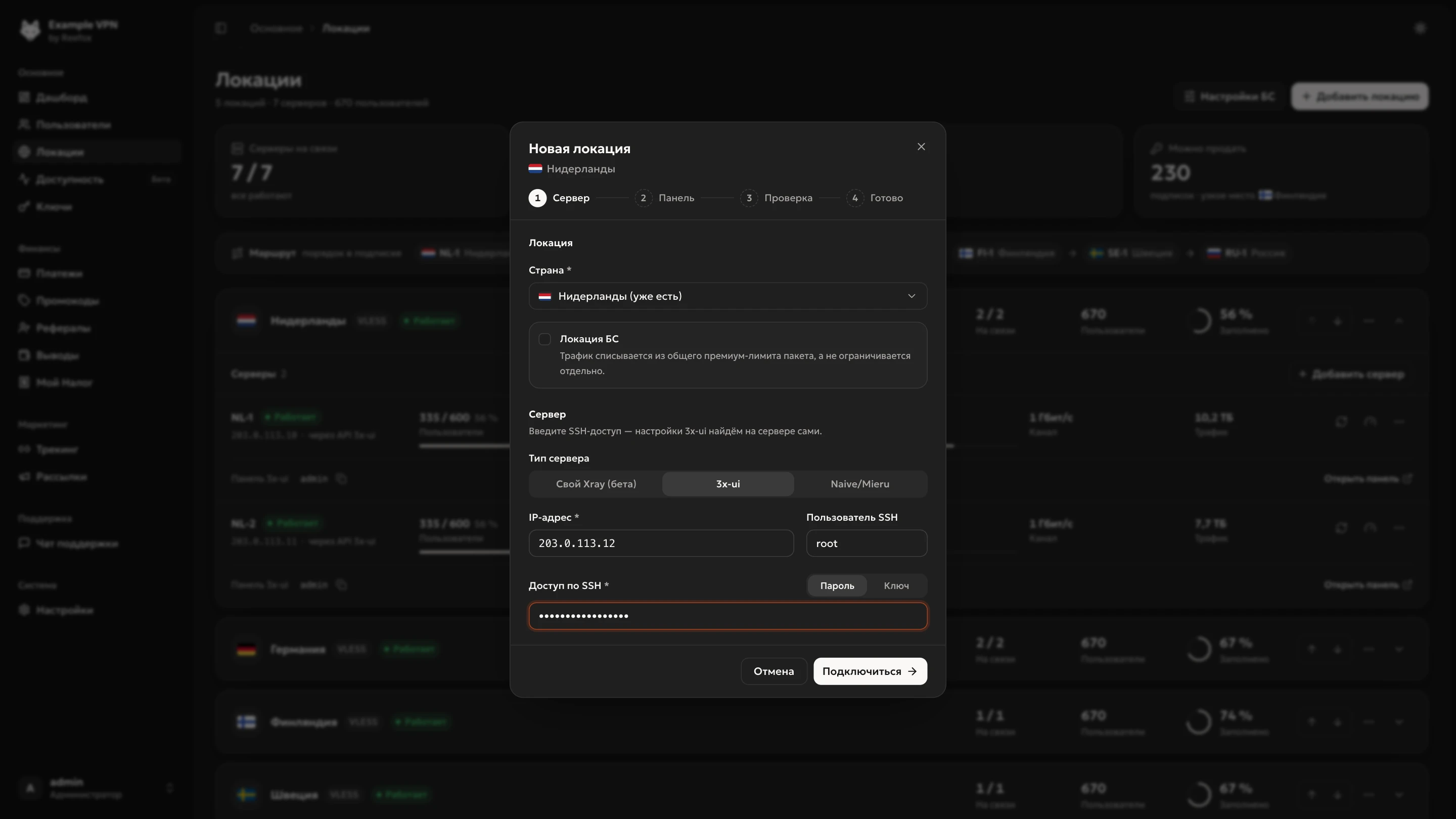The image size is (1456, 819).
Task: Click into the SSH password field
Action: [x=727, y=616]
